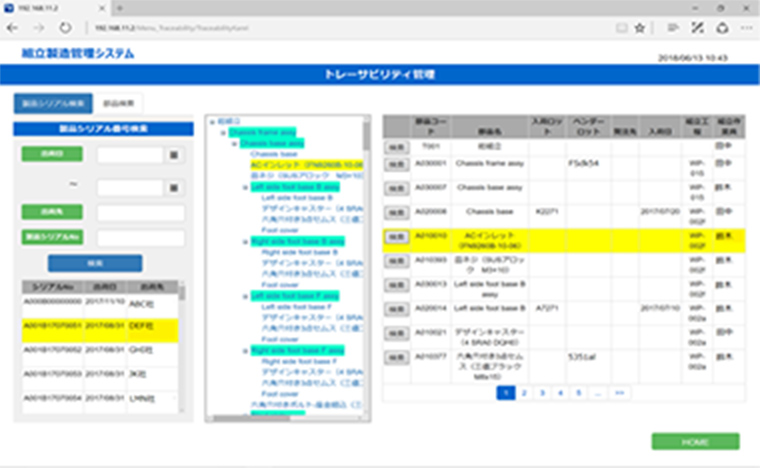
Task: Collapse the Chassis frame assy tree node
Action: [x=223, y=132]
